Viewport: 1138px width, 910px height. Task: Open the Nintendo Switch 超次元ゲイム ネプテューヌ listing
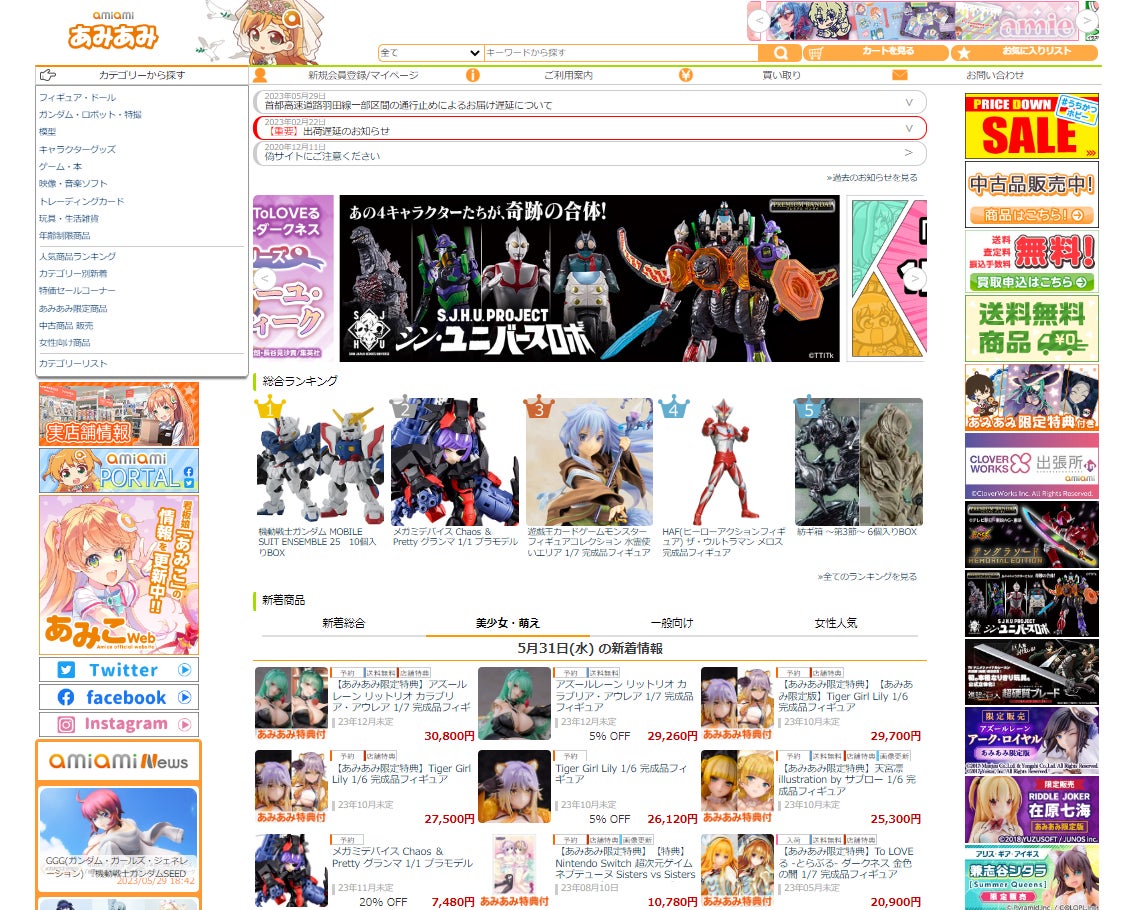588,872
